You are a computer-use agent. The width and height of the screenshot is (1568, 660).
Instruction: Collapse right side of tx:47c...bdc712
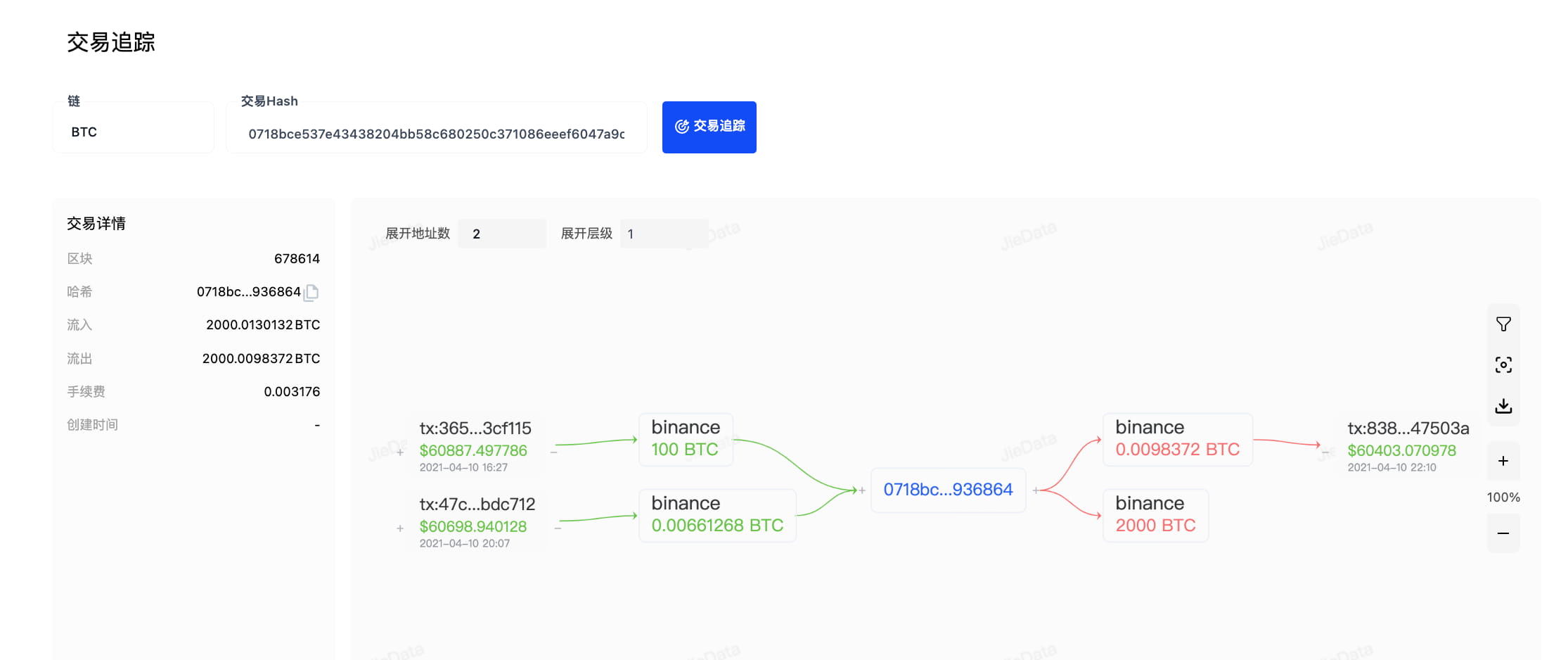pyautogui.click(x=558, y=528)
